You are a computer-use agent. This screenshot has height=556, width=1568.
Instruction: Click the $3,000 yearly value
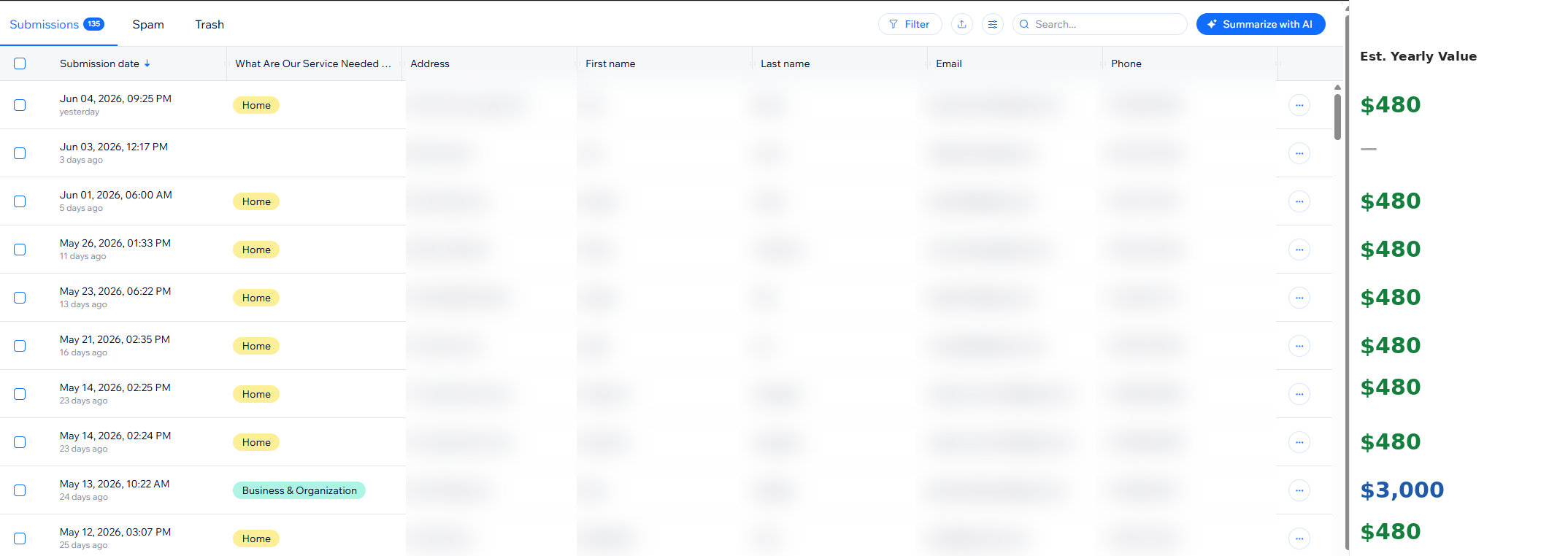pyautogui.click(x=1402, y=490)
